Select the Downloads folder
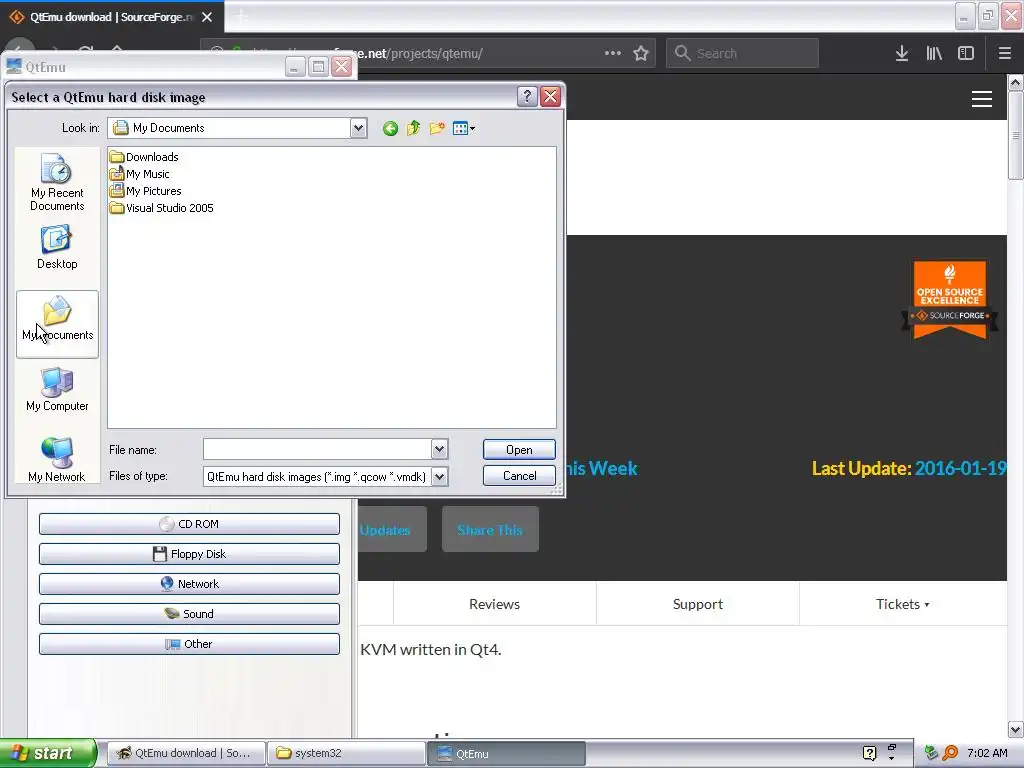This screenshot has height=768, width=1024. pos(144,157)
